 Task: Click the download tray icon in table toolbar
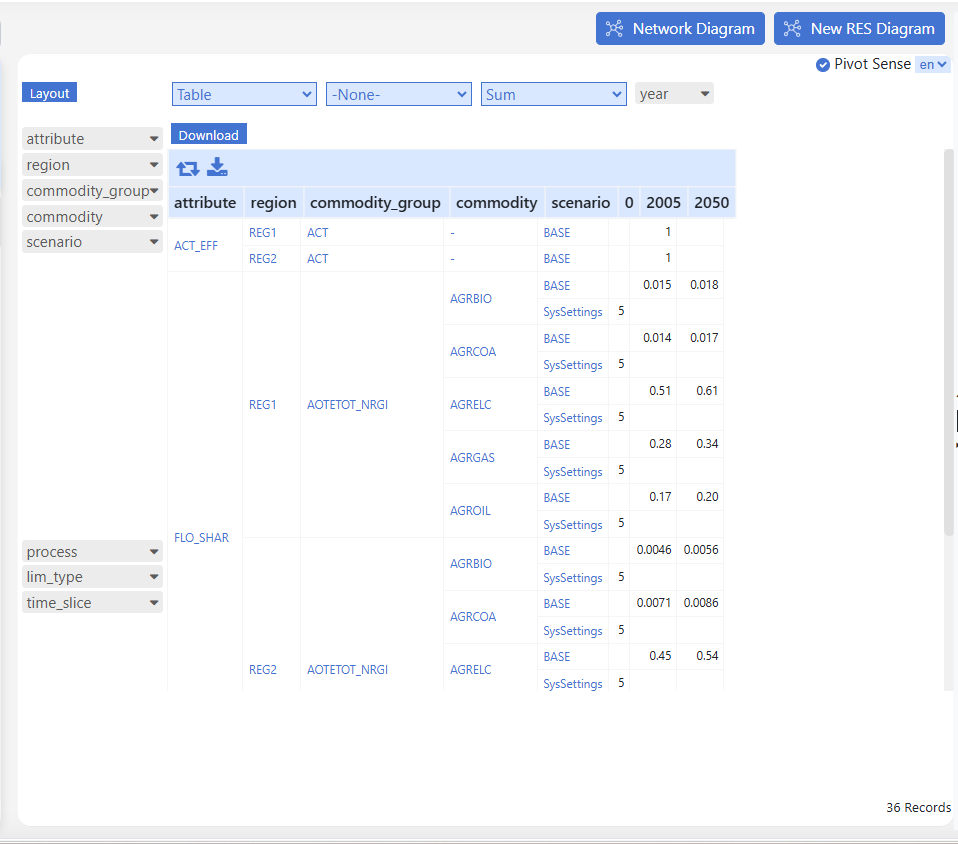[x=217, y=167]
